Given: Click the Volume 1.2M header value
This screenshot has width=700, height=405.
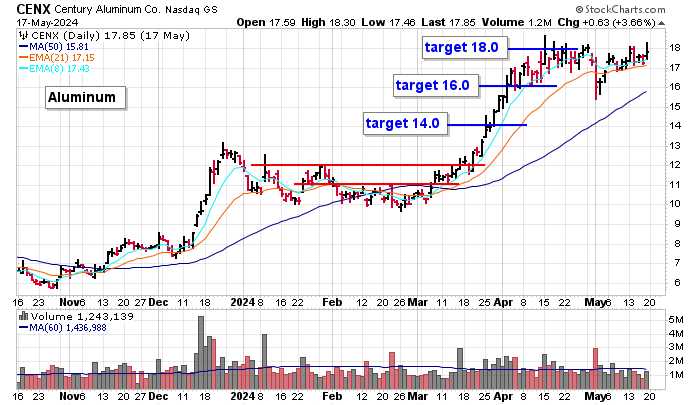Looking at the screenshot, I should [516, 22].
